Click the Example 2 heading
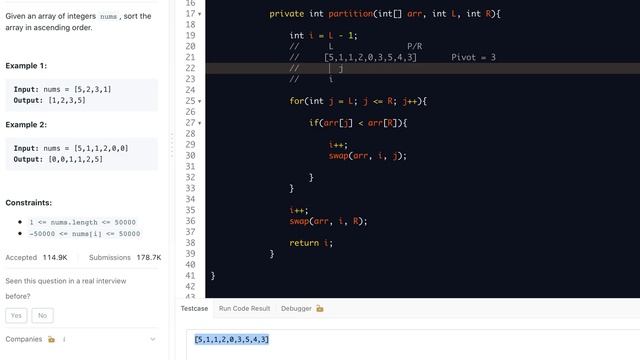Image resolution: width=640 pixels, height=360 pixels. [x=26, y=125]
